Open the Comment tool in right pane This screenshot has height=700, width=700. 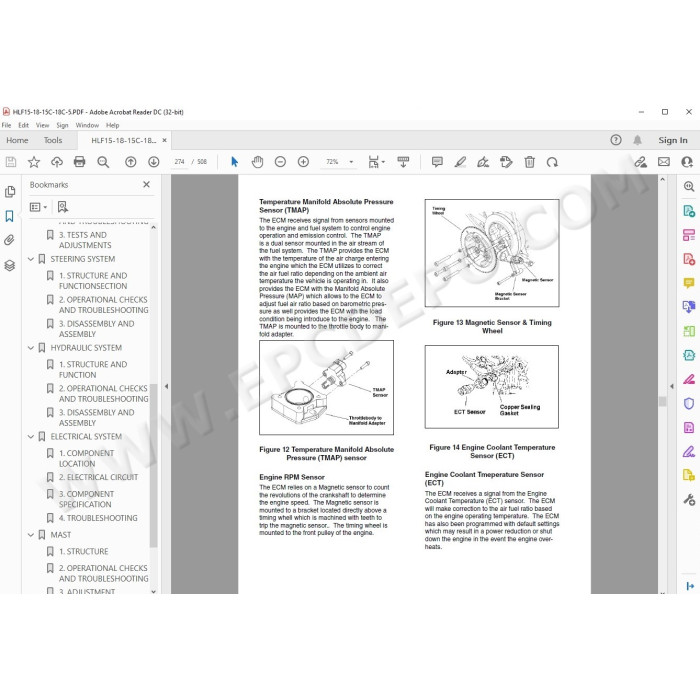click(689, 283)
